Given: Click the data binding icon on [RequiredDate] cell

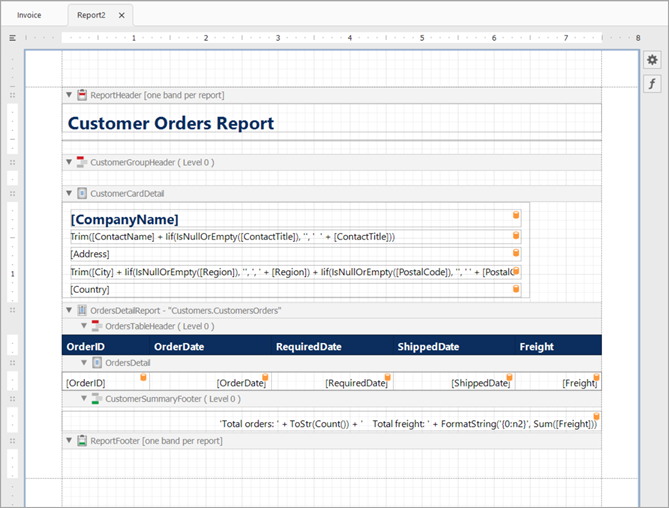Looking at the screenshot, I should pos(387,377).
